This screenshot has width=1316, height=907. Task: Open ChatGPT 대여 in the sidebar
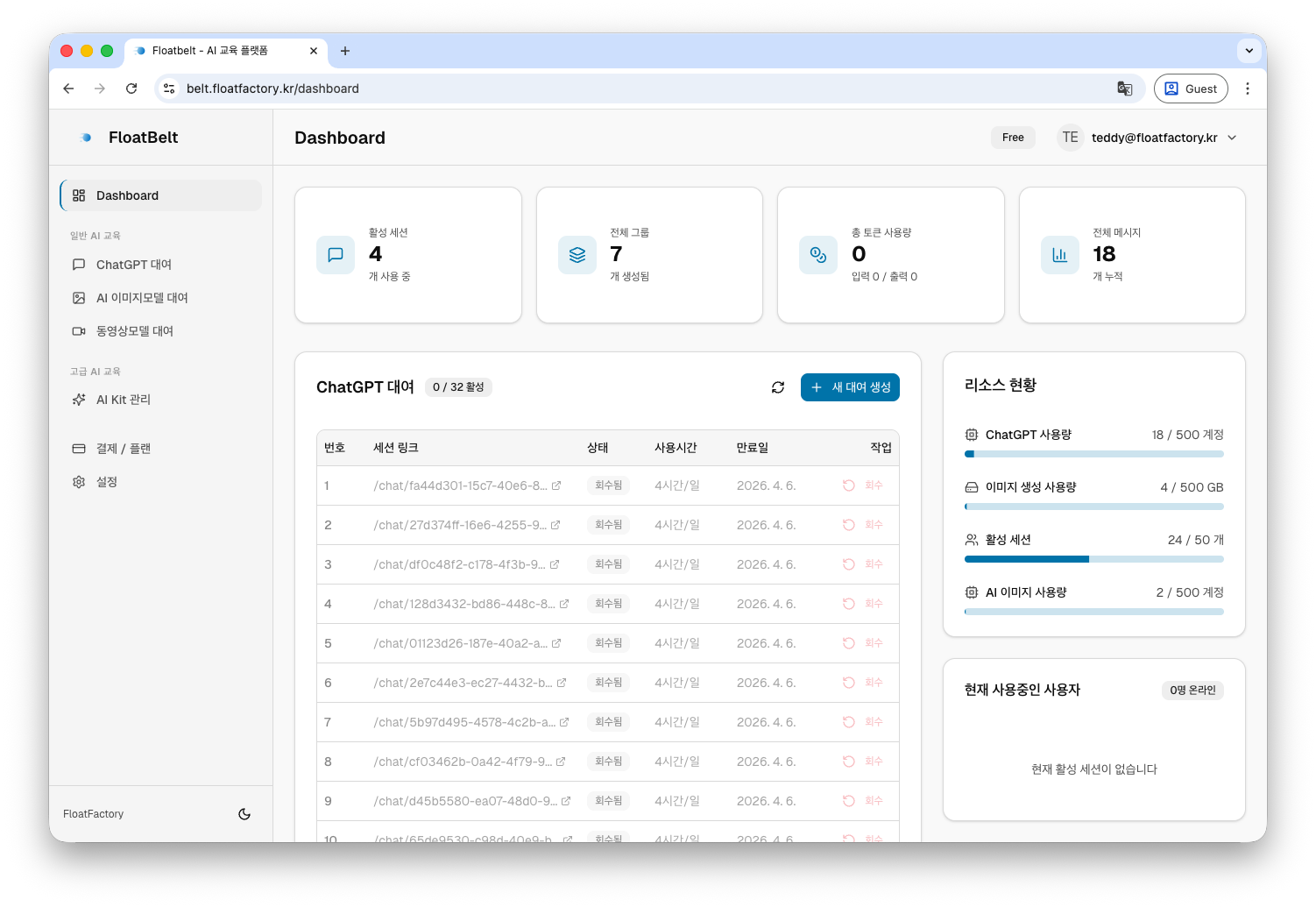(x=134, y=265)
